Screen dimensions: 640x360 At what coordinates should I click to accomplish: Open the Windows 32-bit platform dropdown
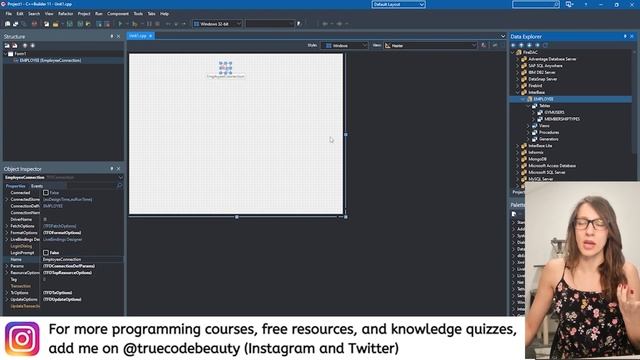coord(217,24)
